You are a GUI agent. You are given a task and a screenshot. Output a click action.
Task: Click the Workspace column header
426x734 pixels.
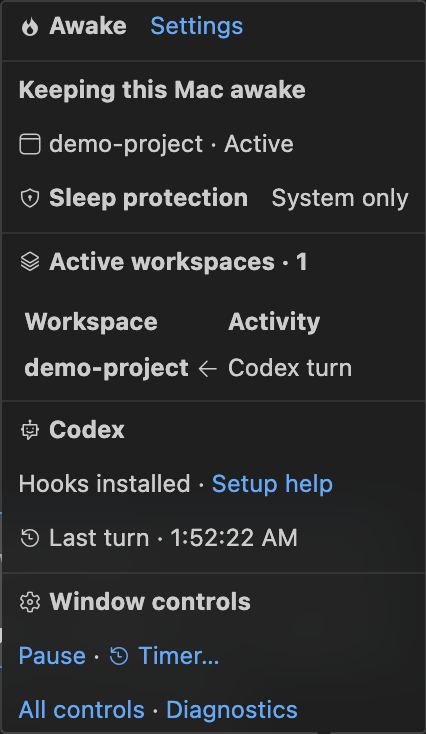click(91, 322)
